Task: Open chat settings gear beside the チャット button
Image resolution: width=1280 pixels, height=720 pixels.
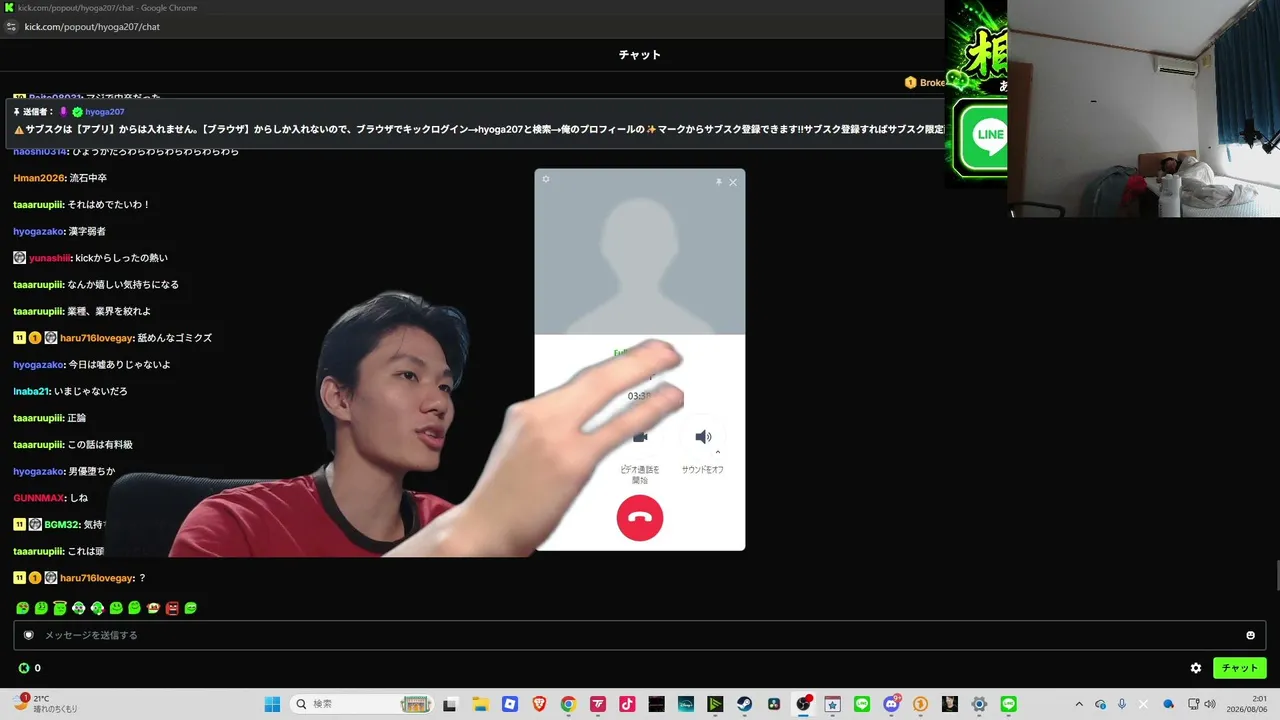Action: point(1196,668)
